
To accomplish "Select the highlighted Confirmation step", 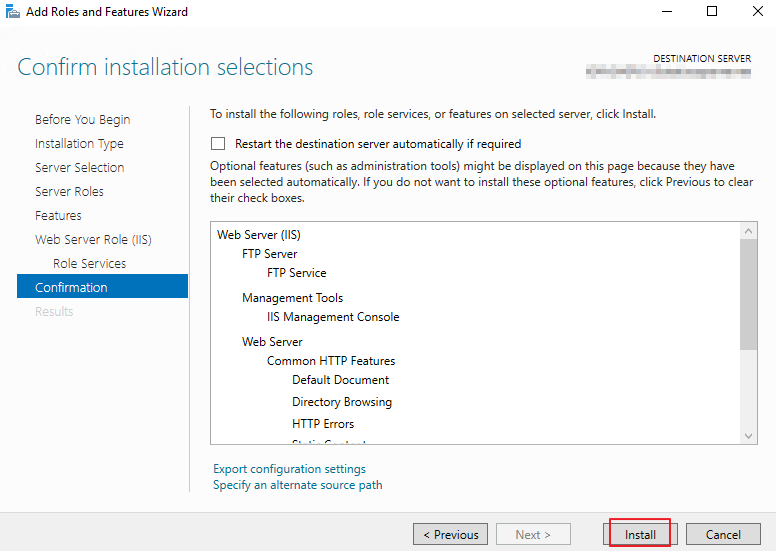I will (102, 286).
